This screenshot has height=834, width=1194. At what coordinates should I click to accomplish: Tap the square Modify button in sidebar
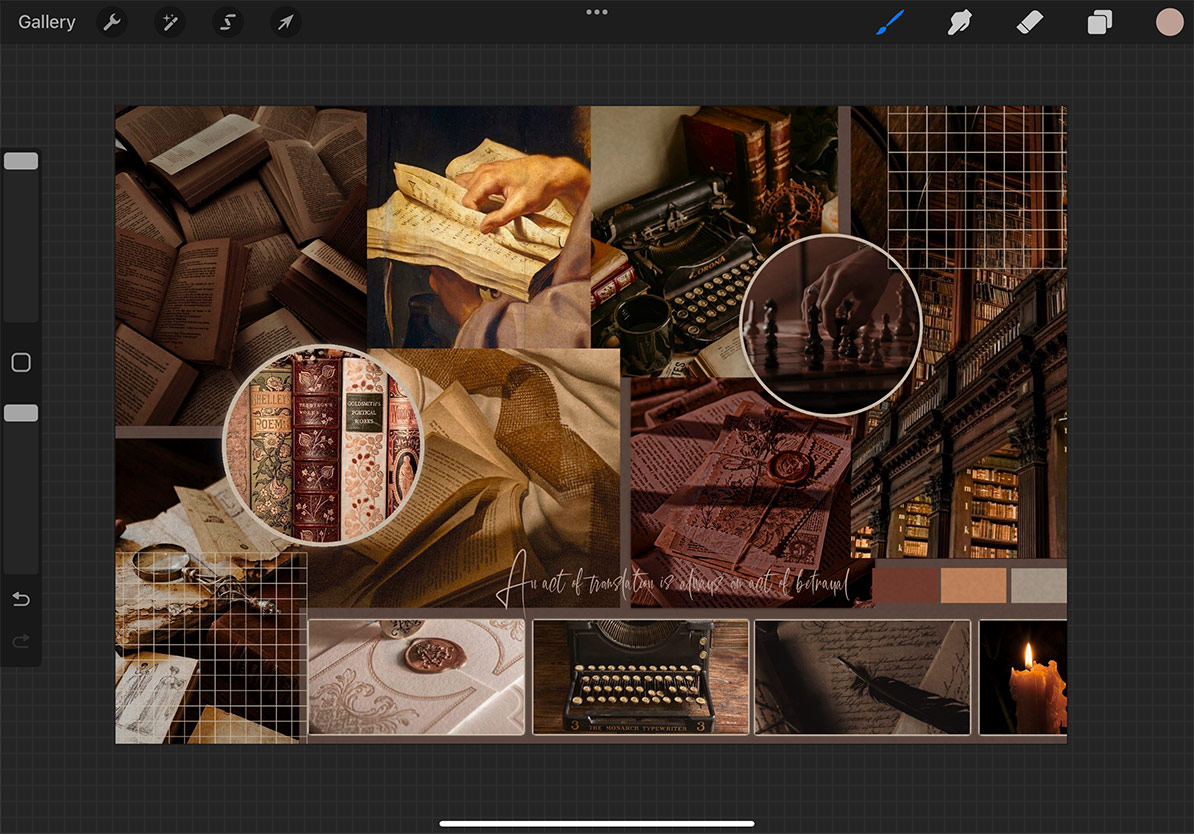[21, 363]
